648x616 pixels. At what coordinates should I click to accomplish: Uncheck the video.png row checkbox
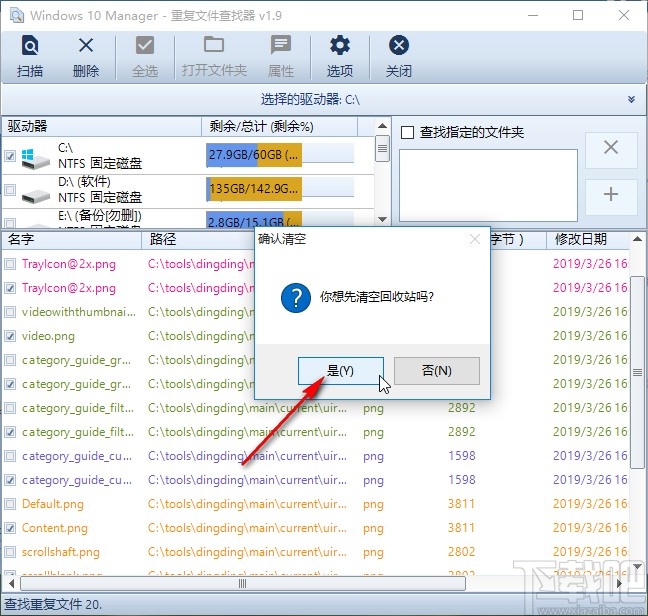click(10, 336)
